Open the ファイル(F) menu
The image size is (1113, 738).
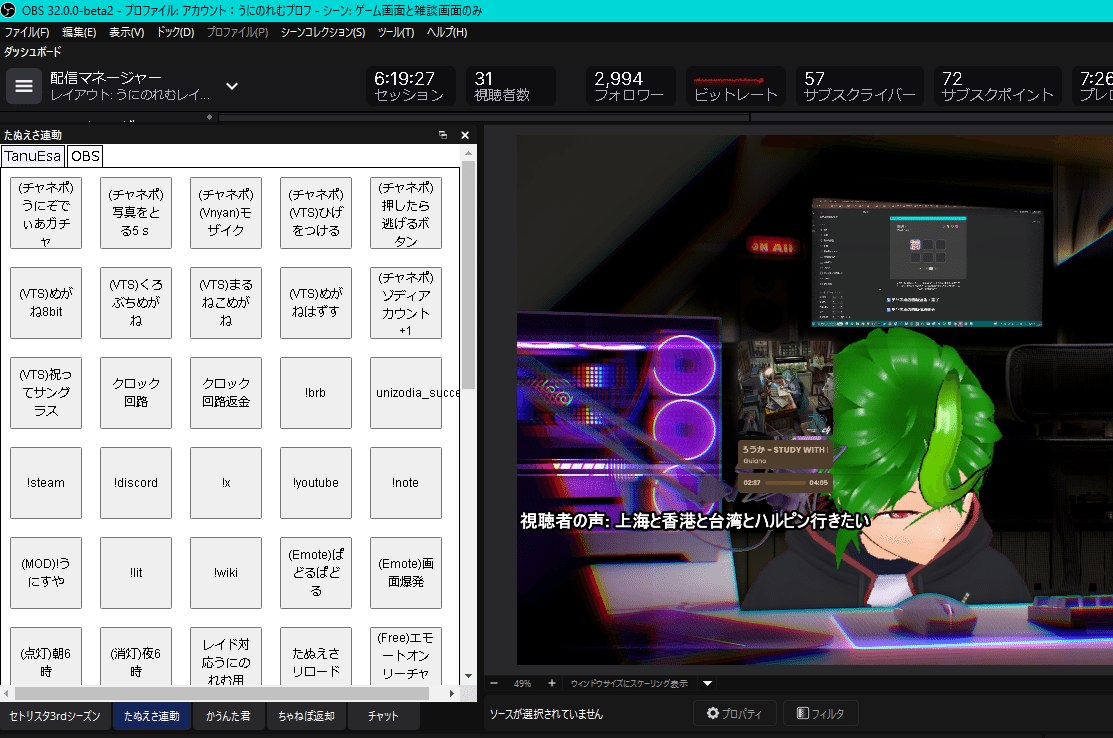pos(27,32)
